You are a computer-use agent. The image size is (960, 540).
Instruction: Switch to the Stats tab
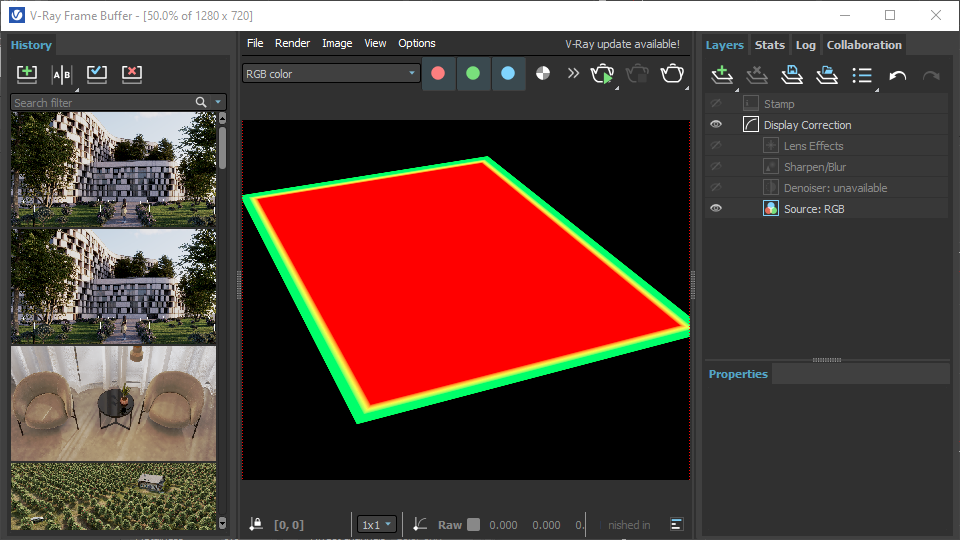tap(769, 45)
